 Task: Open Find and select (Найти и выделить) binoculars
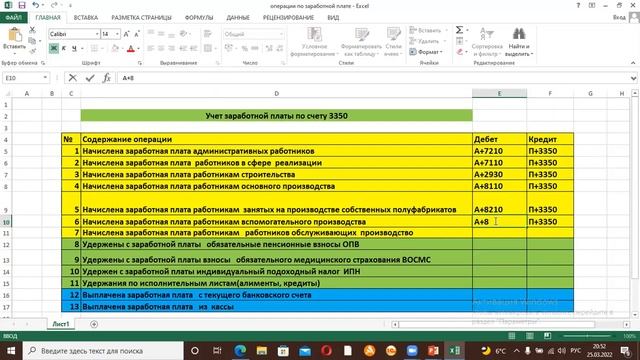[519, 42]
